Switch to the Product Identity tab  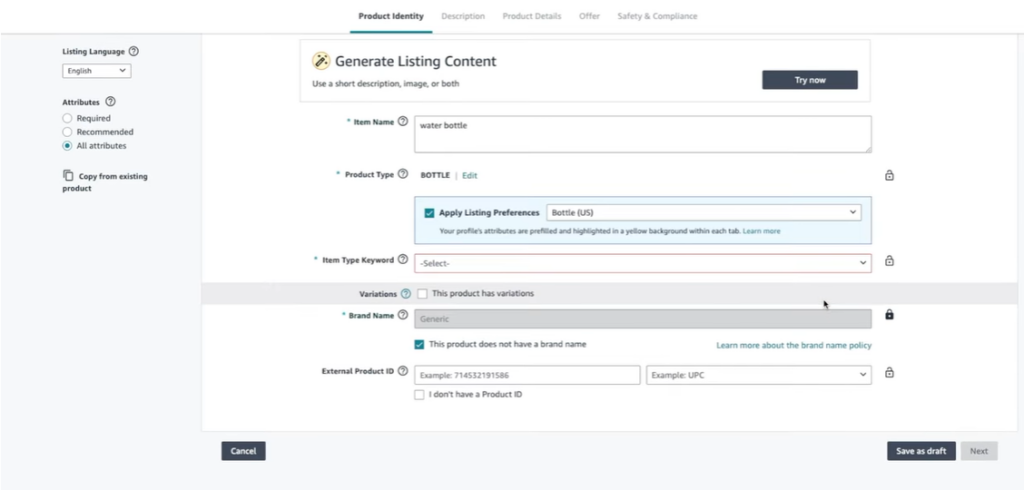pyautogui.click(x=391, y=16)
